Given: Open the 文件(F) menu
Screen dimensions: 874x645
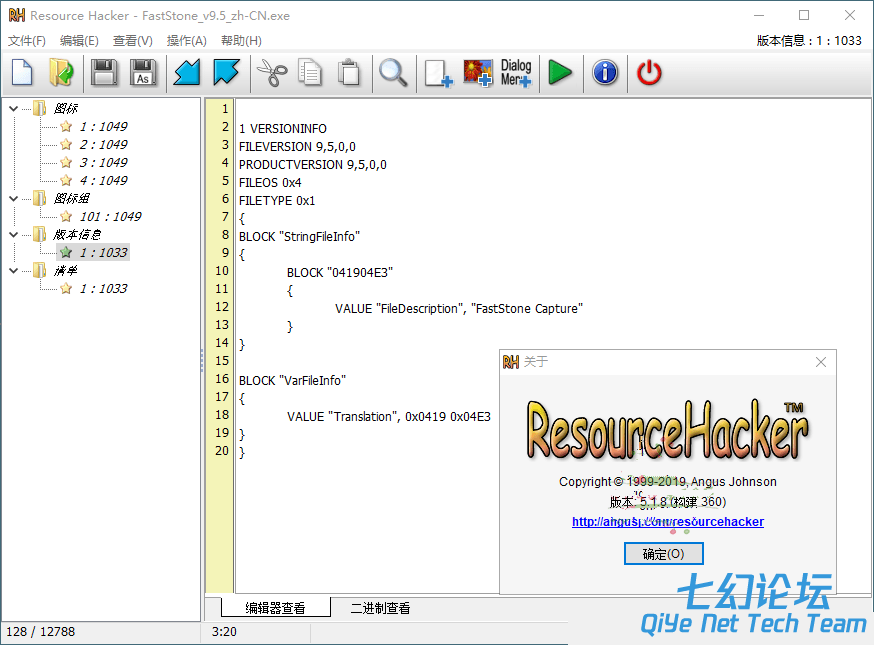Looking at the screenshot, I should (x=27, y=41).
